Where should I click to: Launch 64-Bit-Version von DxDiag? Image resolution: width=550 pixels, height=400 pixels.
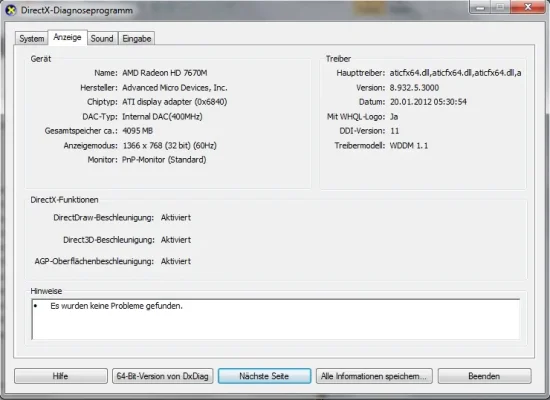(163, 376)
